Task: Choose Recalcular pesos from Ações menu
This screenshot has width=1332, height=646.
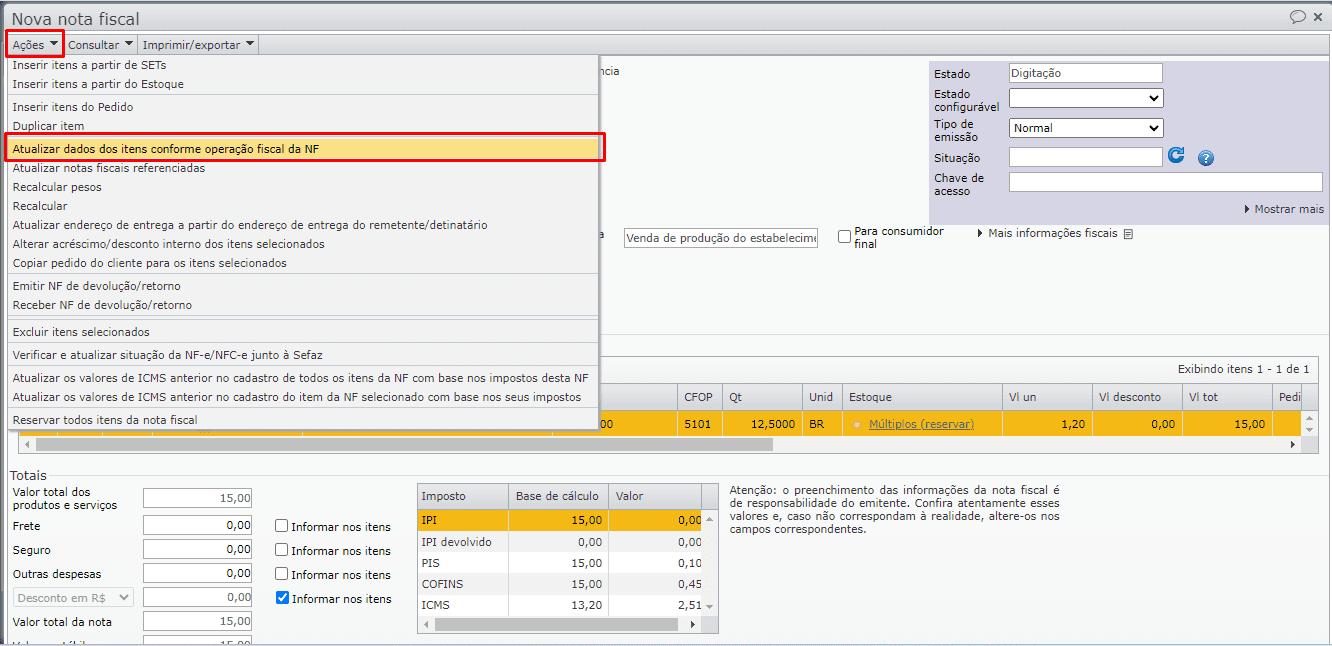Action: [57, 187]
